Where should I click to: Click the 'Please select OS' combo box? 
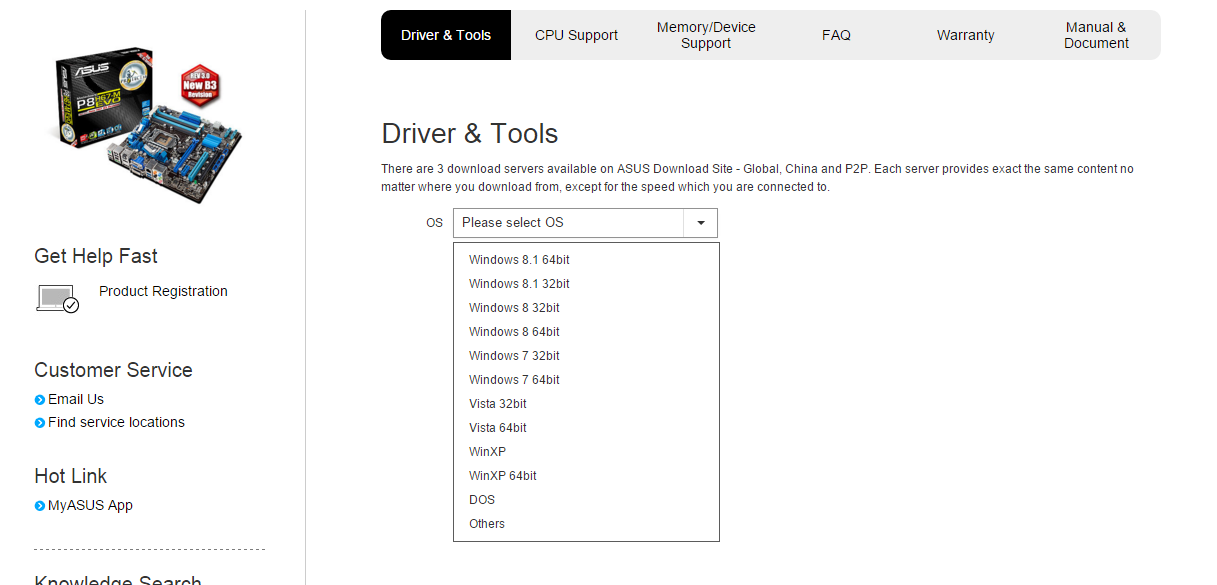pos(585,223)
